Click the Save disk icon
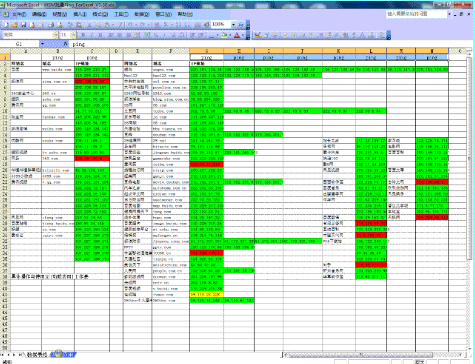Screen dimensions: 475x364 pyautogui.click(x=24, y=25)
